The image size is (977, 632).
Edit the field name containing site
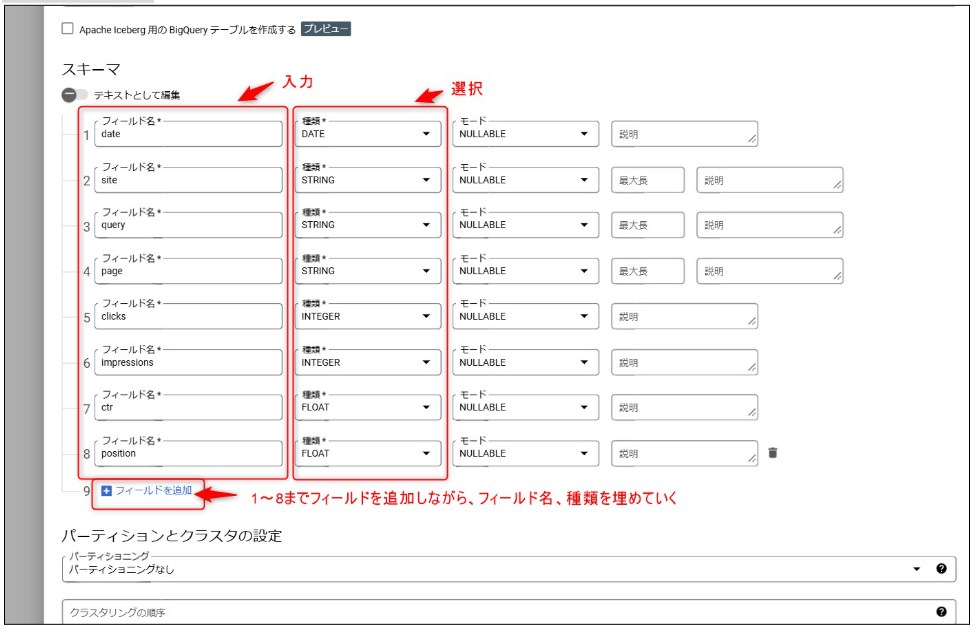pyautogui.click(x=188, y=180)
